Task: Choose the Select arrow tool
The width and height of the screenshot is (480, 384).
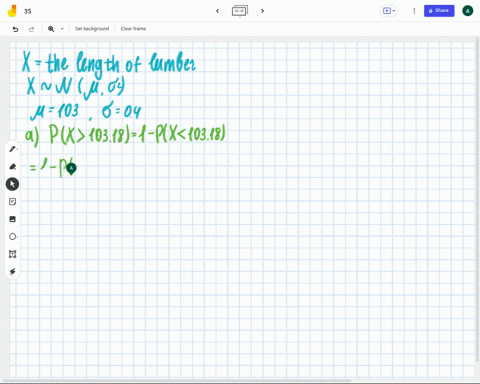Action: [x=12, y=184]
